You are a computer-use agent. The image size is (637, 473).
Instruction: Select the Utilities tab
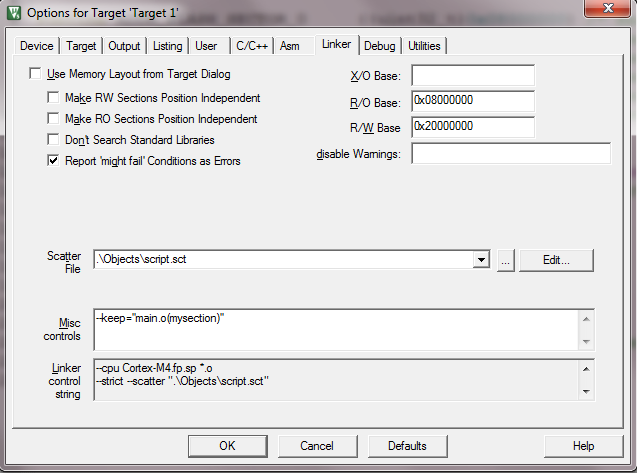pos(424,46)
